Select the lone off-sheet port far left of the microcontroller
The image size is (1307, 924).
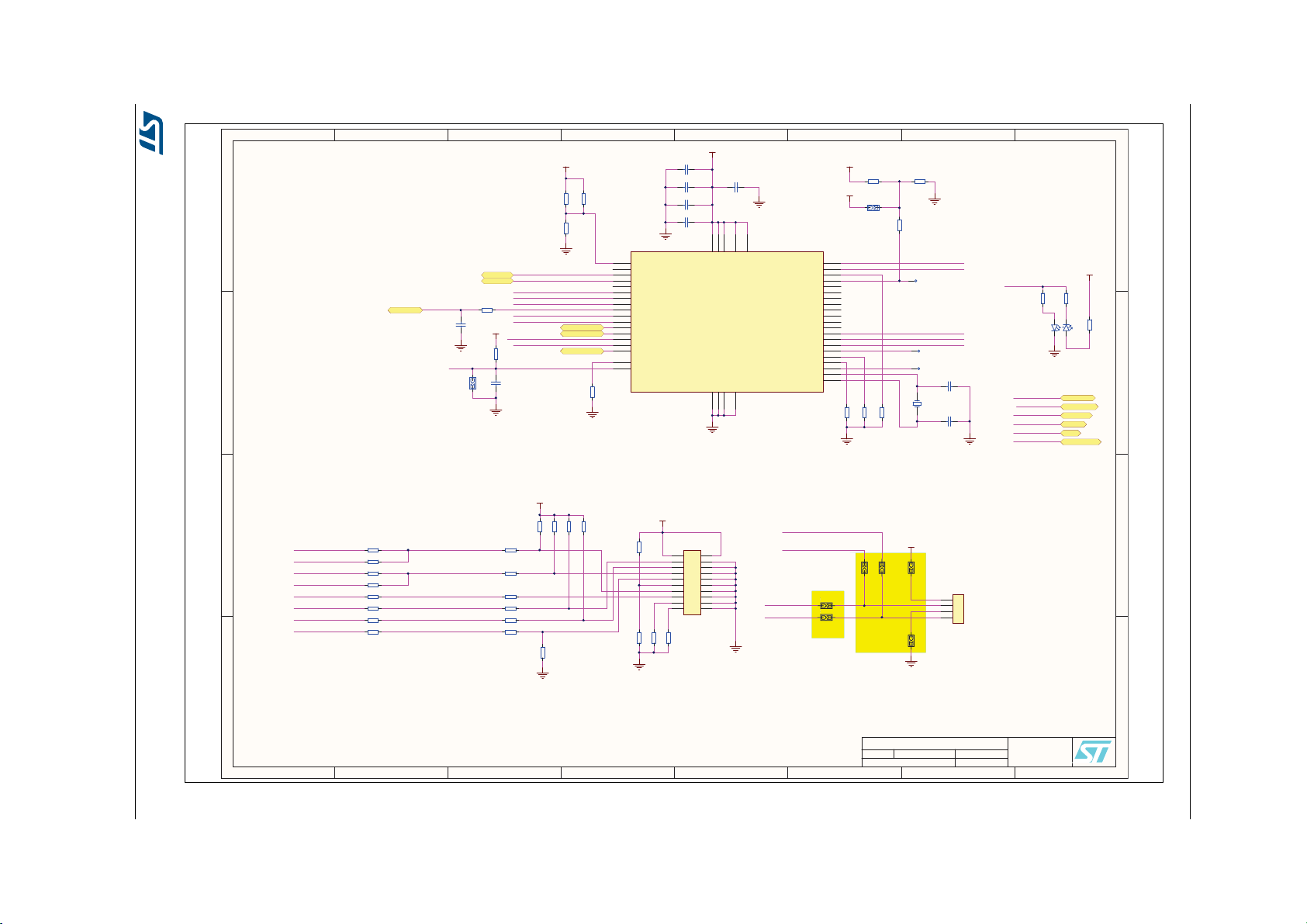point(406,310)
